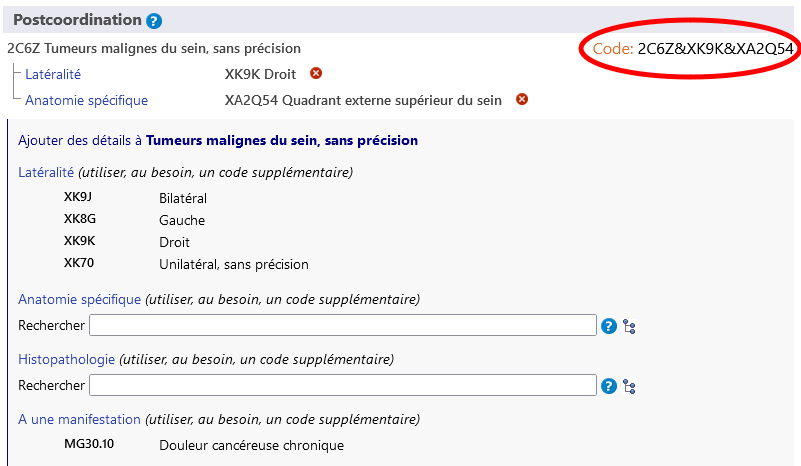
Task: Open help for Anatomie spécifique search
Action: pos(608,325)
